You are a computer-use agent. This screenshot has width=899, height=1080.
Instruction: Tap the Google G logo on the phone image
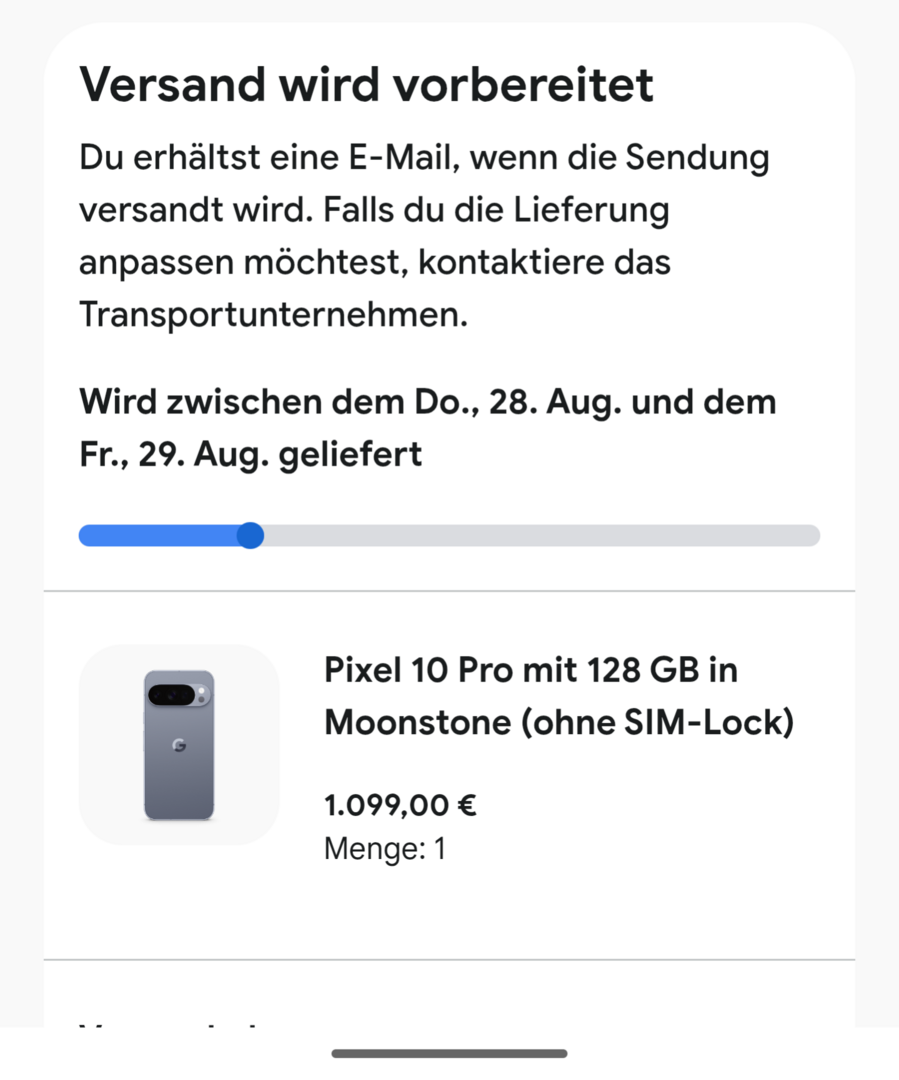pos(179,746)
